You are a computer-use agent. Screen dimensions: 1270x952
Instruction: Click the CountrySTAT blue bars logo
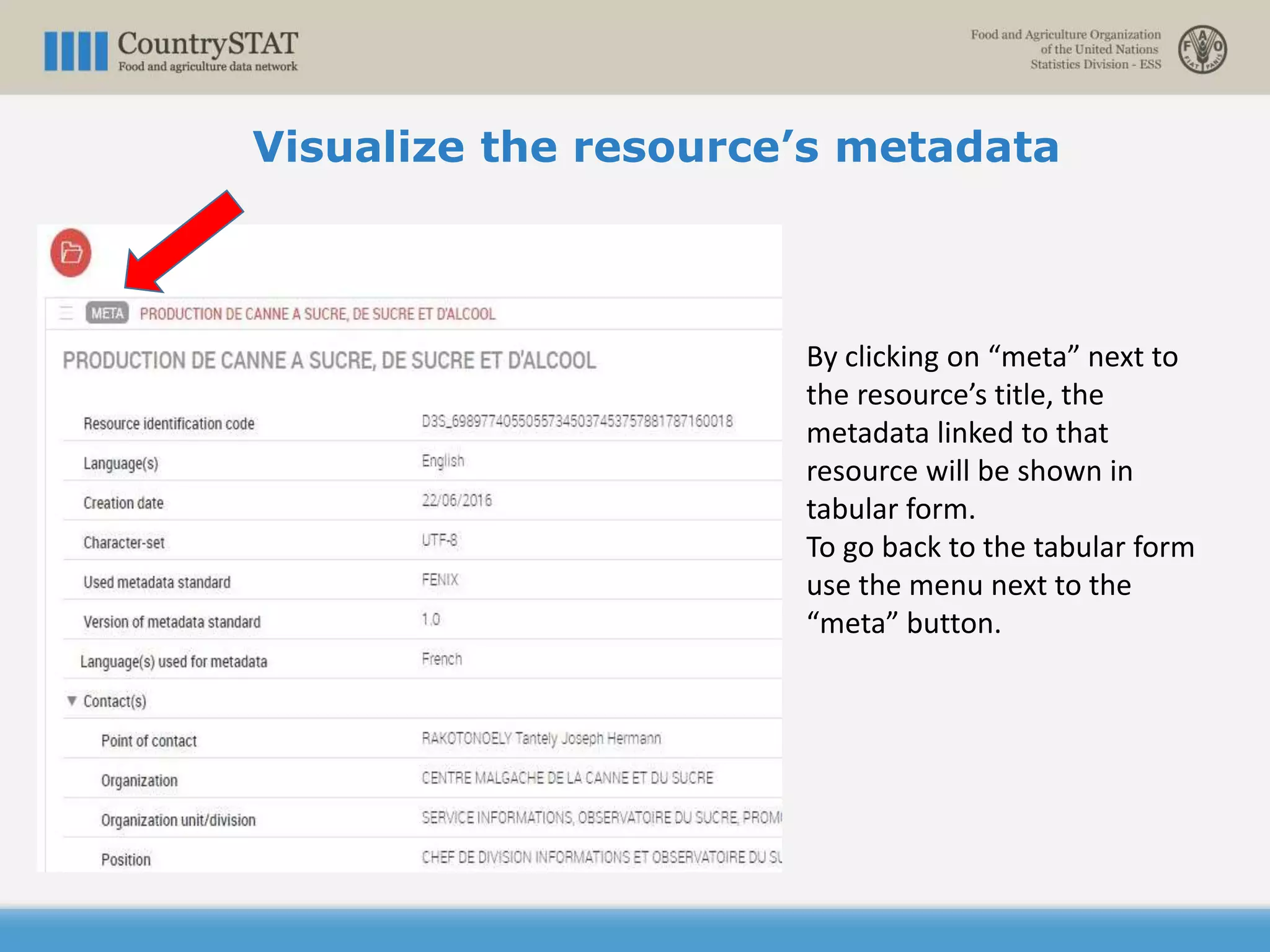point(76,51)
